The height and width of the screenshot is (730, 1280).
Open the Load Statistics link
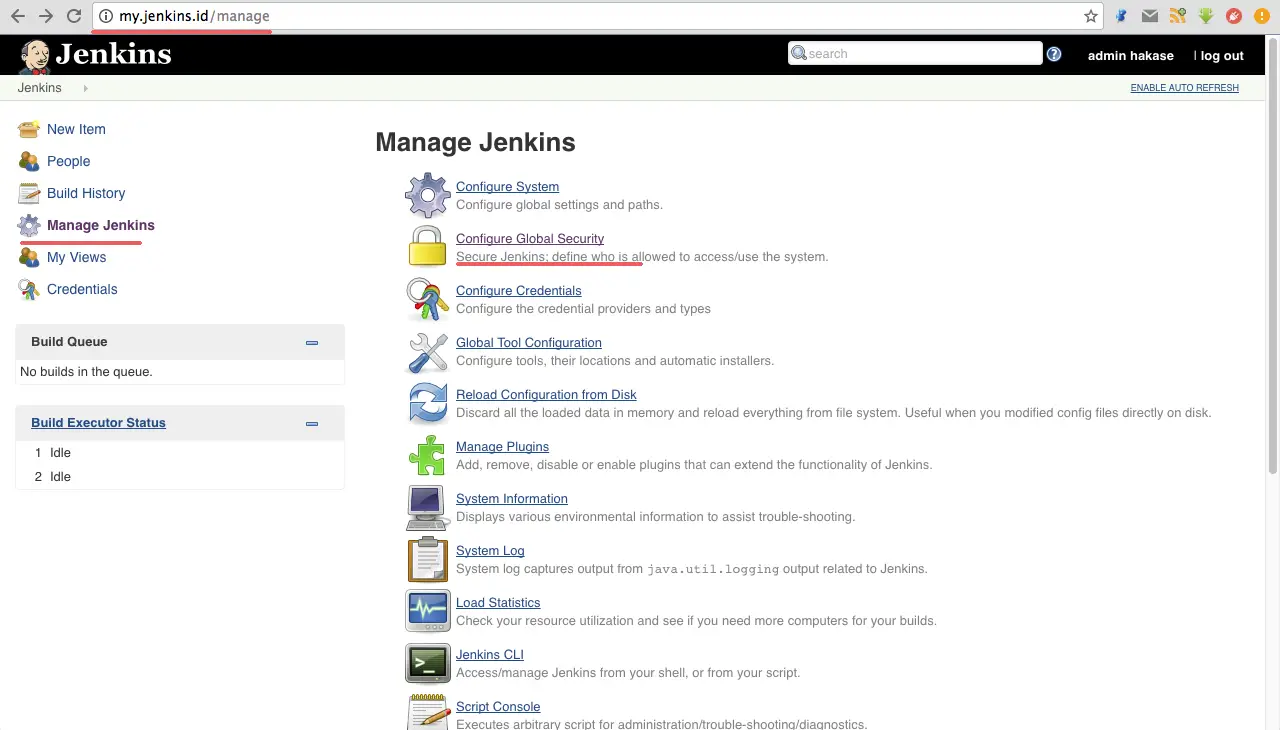coord(498,603)
